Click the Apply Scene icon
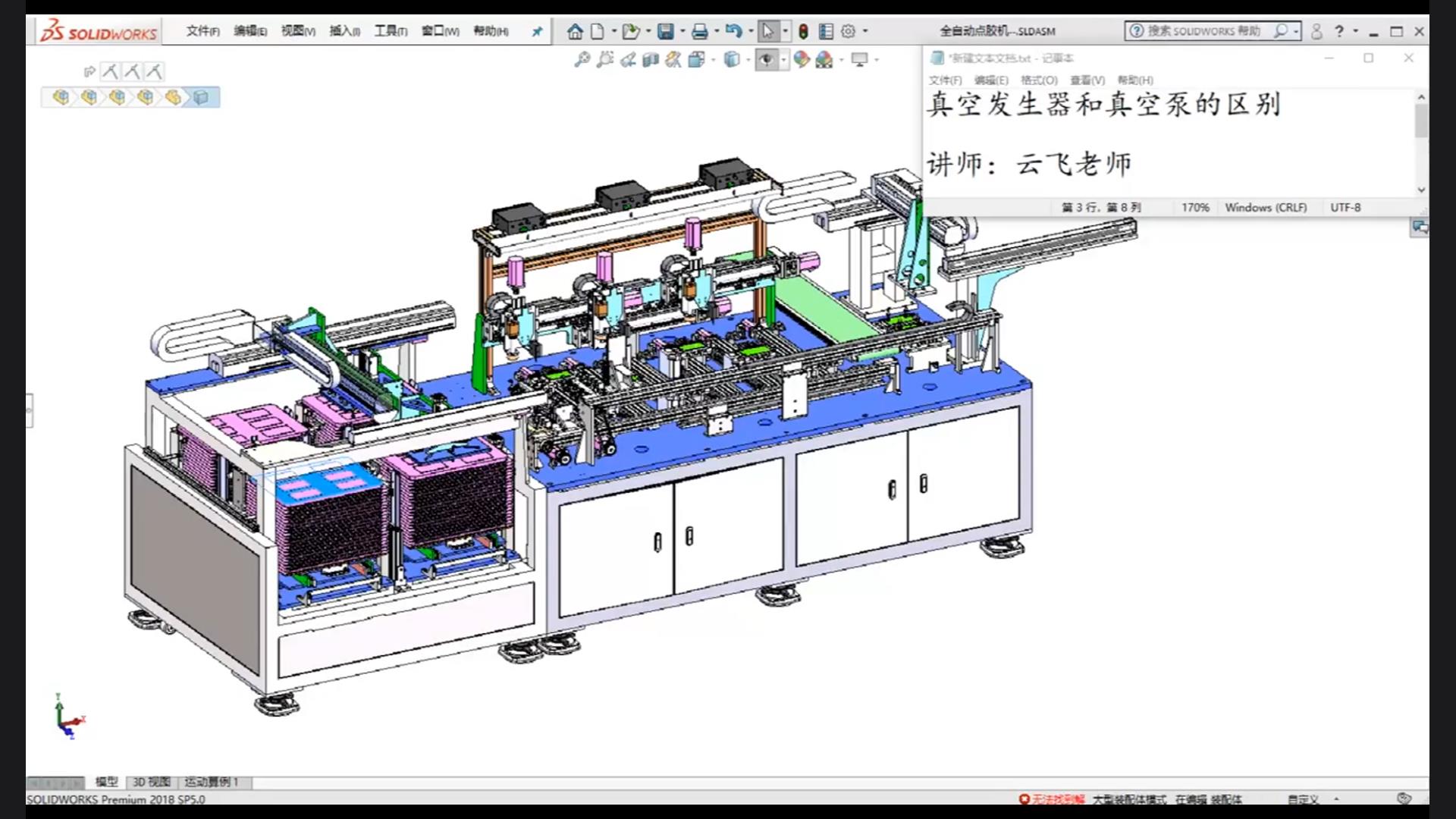 [x=824, y=59]
